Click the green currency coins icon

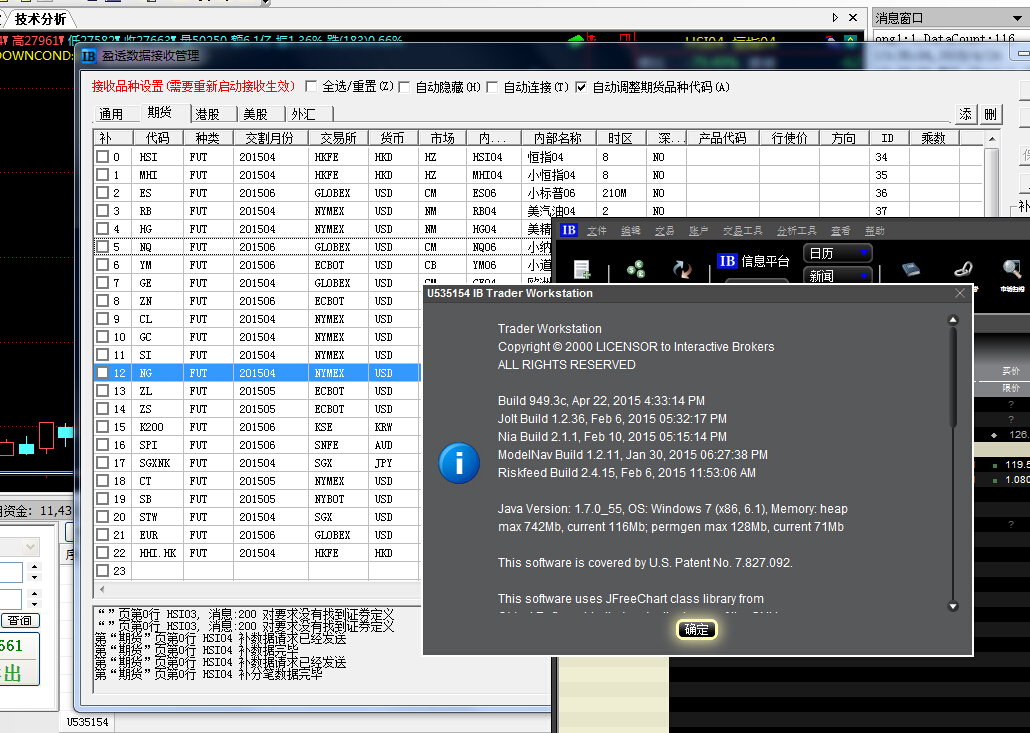(635, 269)
